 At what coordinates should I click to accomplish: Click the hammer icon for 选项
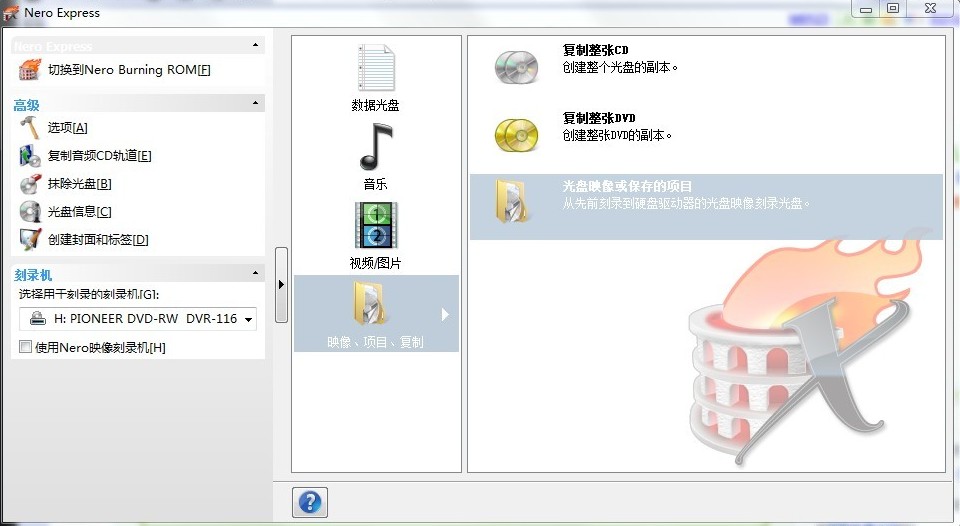point(29,127)
